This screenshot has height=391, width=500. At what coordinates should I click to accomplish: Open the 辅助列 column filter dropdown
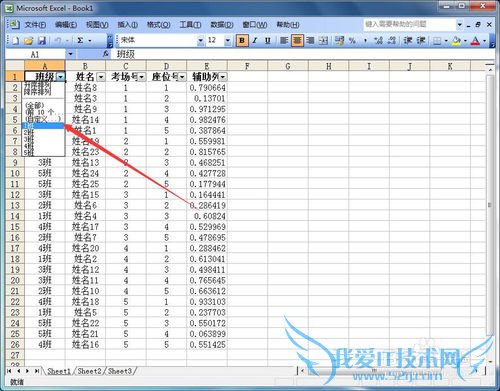[x=223, y=77]
